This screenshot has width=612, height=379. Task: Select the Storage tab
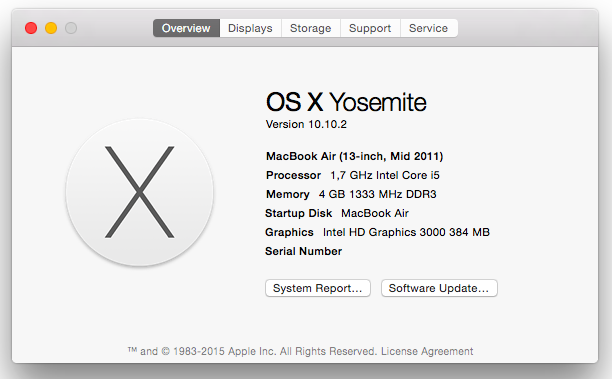[311, 28]
